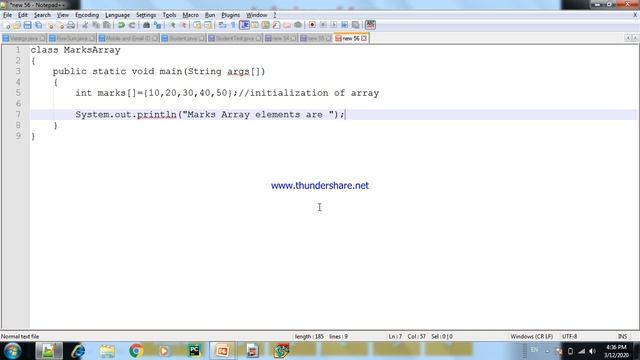
Task: Click the Save All toolbar icon
Action: coord(38,25)
